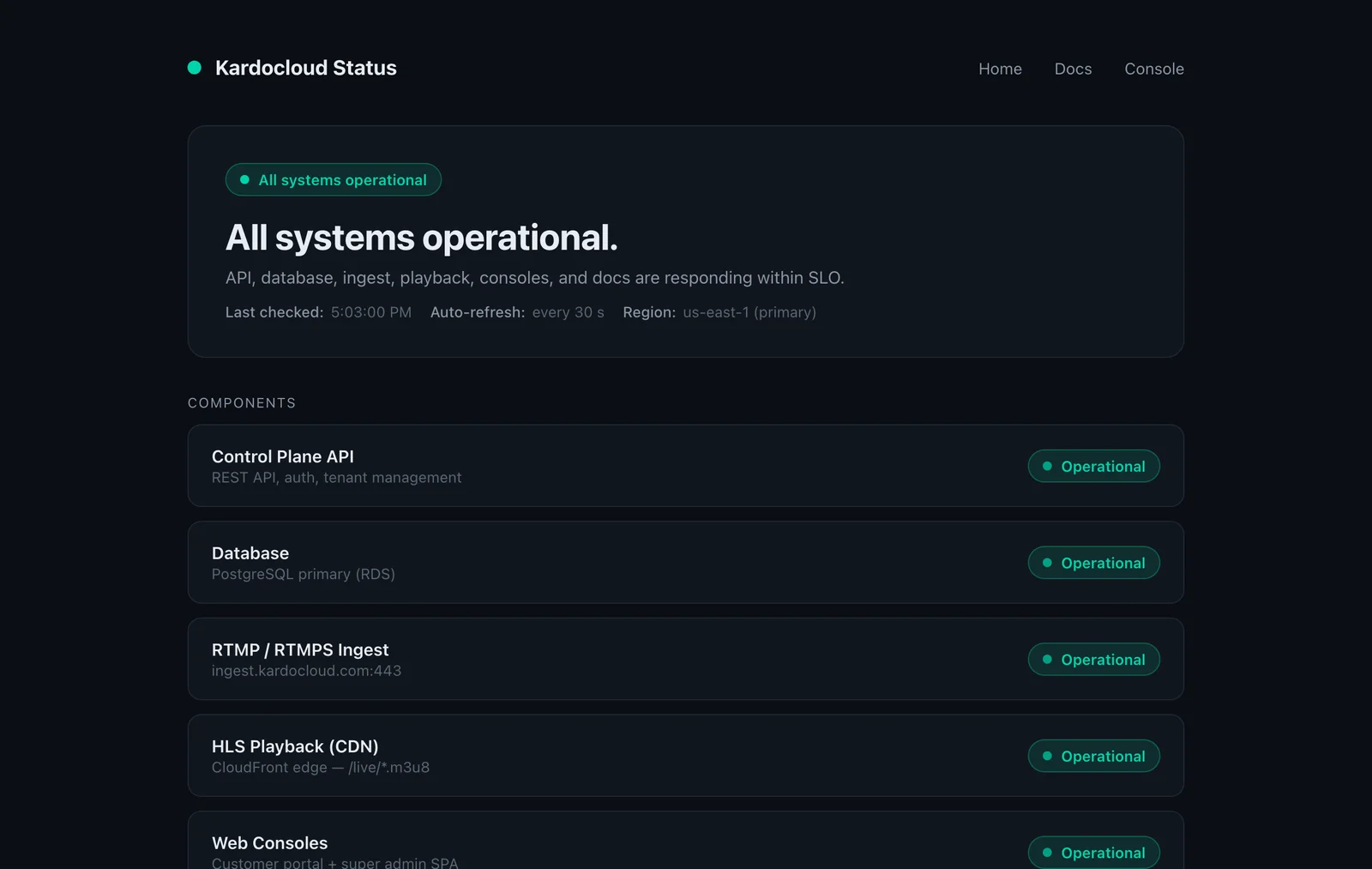Open the Docs nav link

pos(1073,69)
